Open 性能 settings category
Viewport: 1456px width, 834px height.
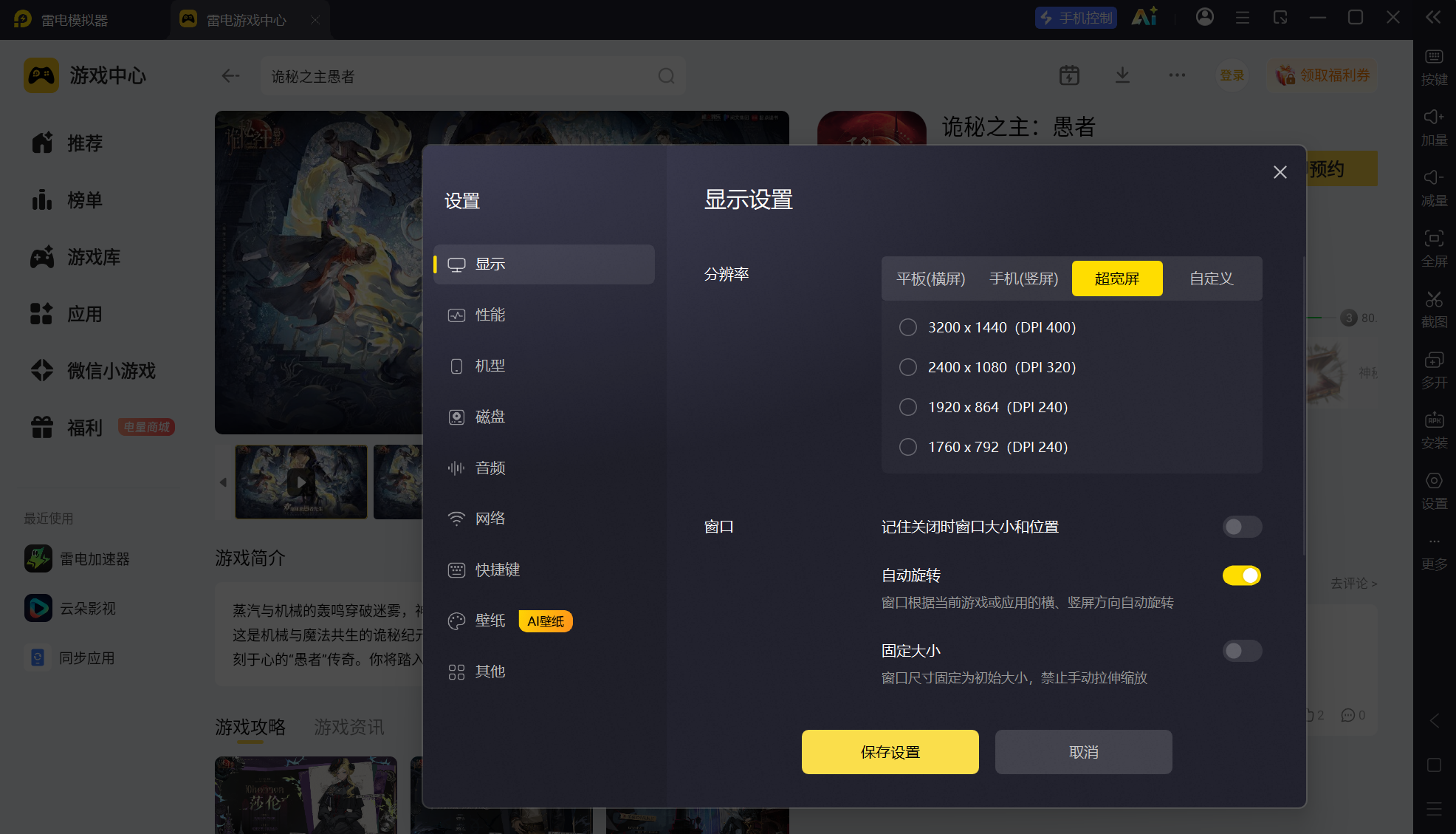544,315
